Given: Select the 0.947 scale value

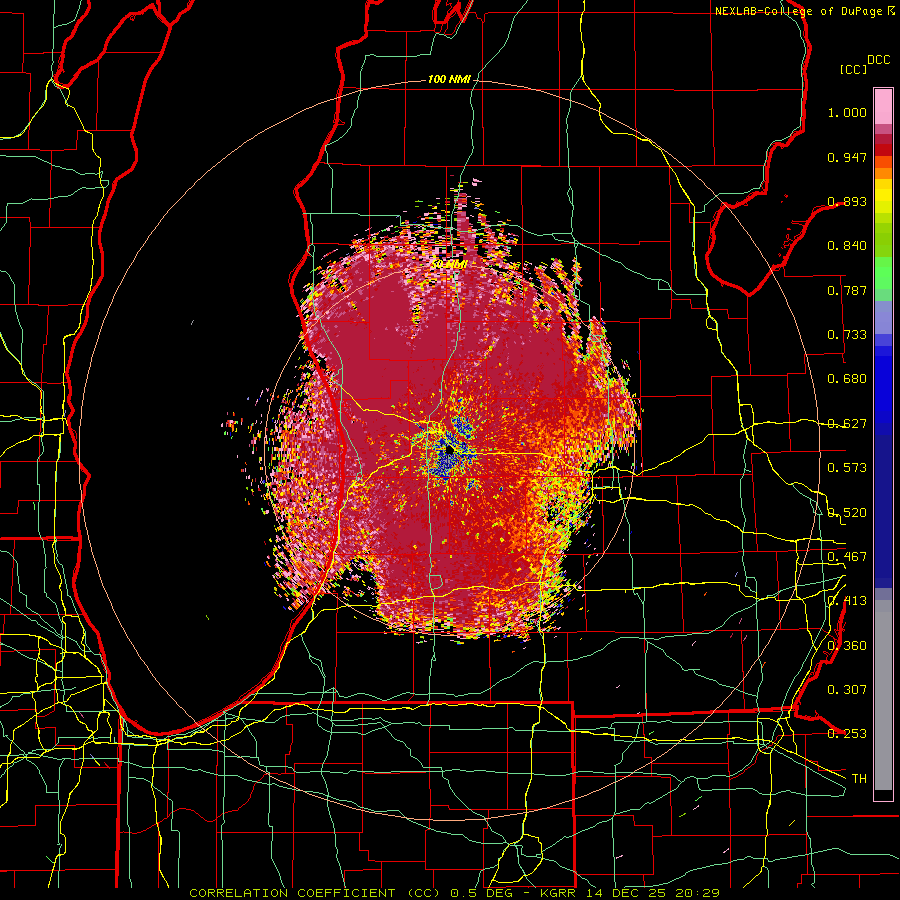Looking at the screenshot, I should point(847,157).
